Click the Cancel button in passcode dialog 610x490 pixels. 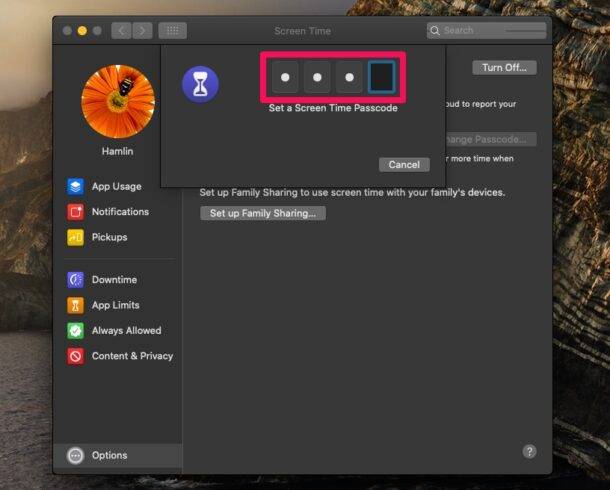(x=404, y=165)
